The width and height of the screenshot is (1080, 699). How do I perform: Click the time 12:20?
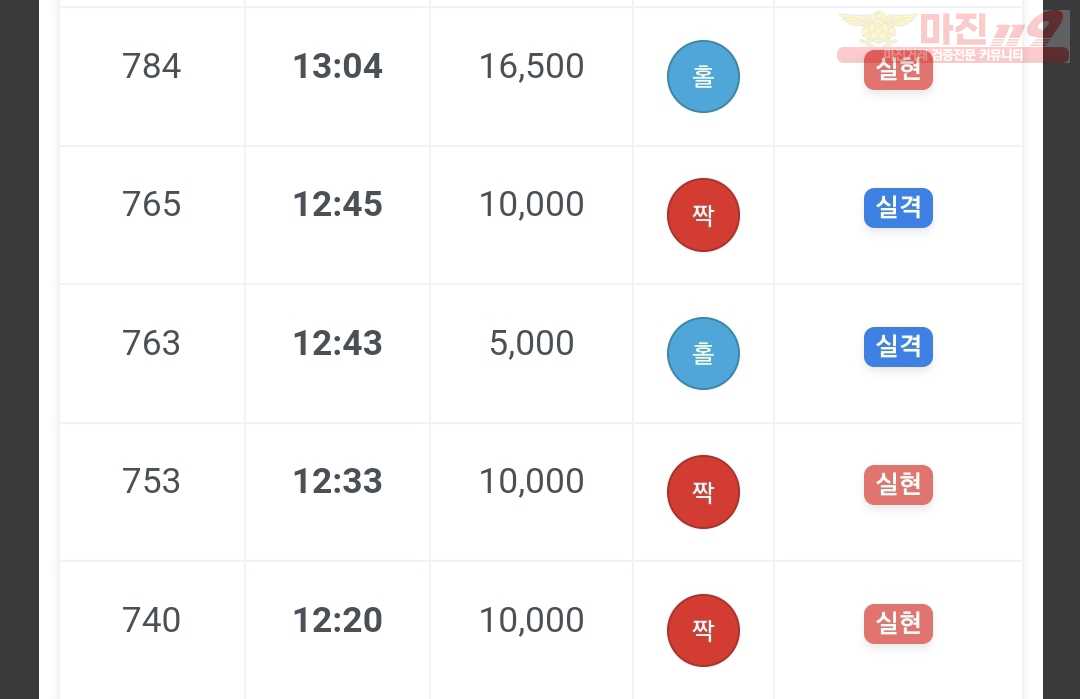click(x=338, y=620)
